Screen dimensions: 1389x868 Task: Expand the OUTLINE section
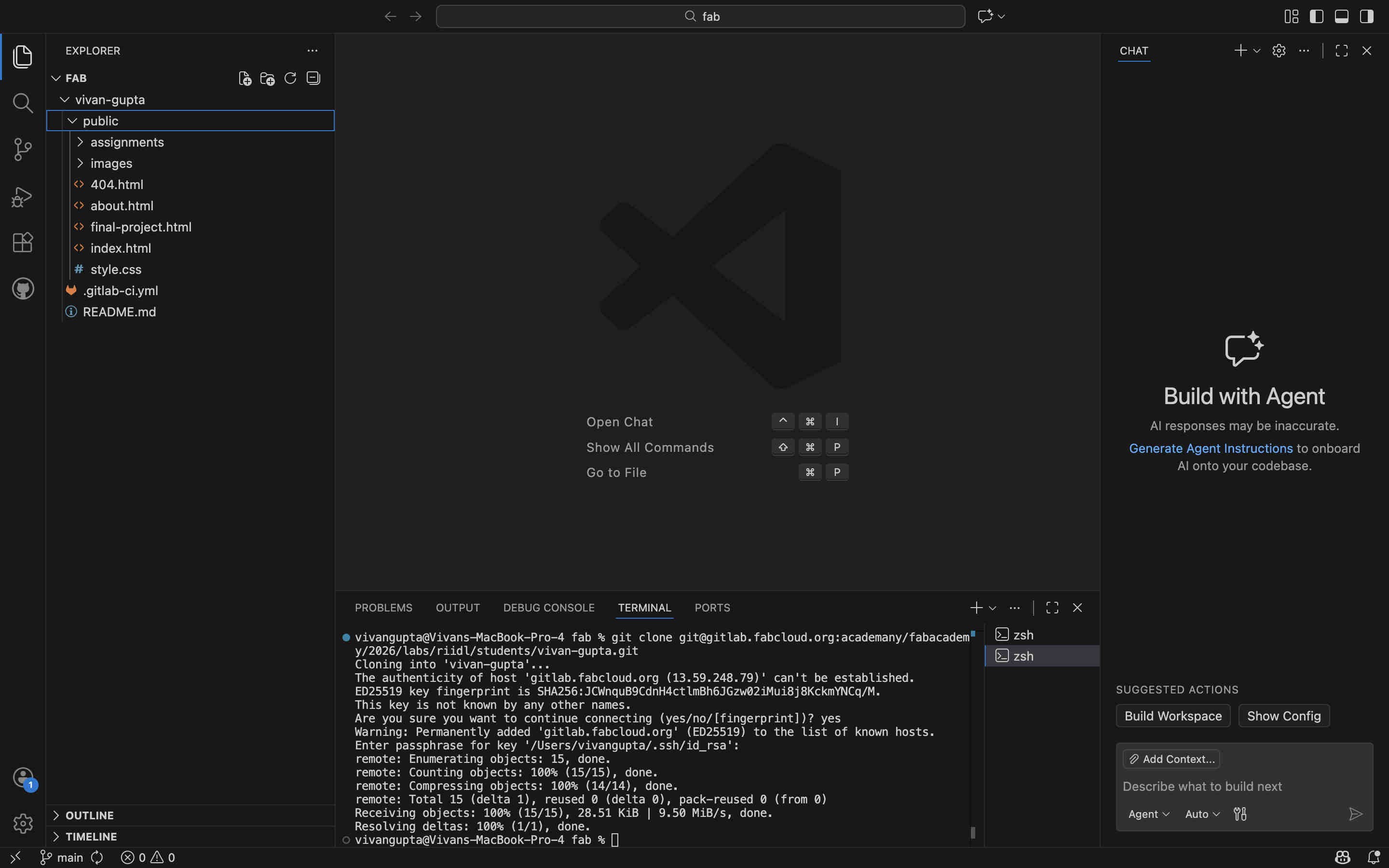point(89,815)
